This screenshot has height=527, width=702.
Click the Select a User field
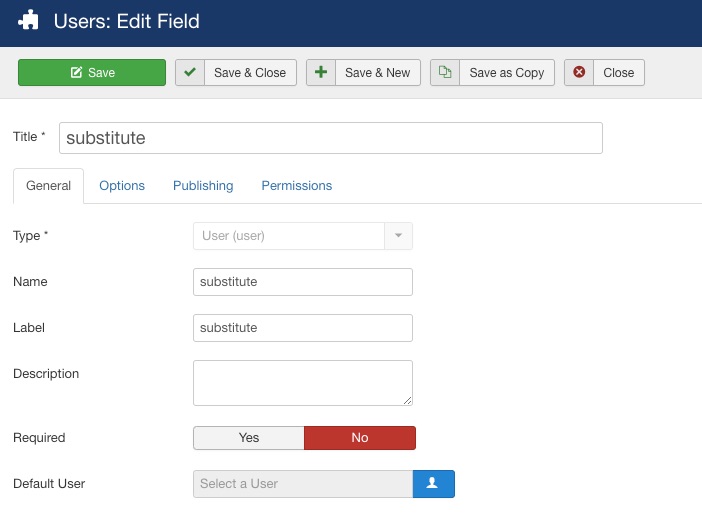303,484
